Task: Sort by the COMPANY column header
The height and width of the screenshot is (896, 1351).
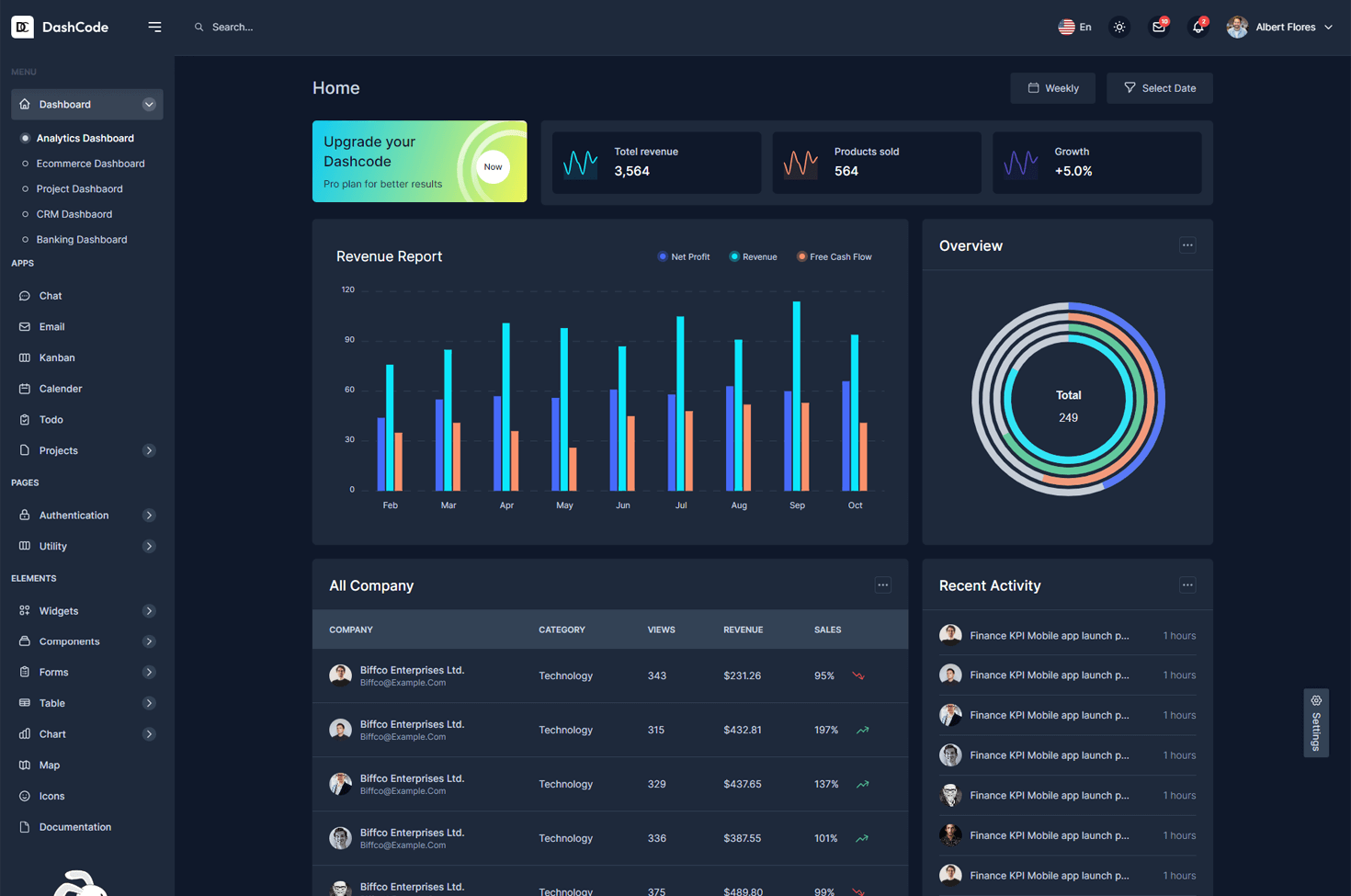Action: pyautogui.click(x=351, y=630)
